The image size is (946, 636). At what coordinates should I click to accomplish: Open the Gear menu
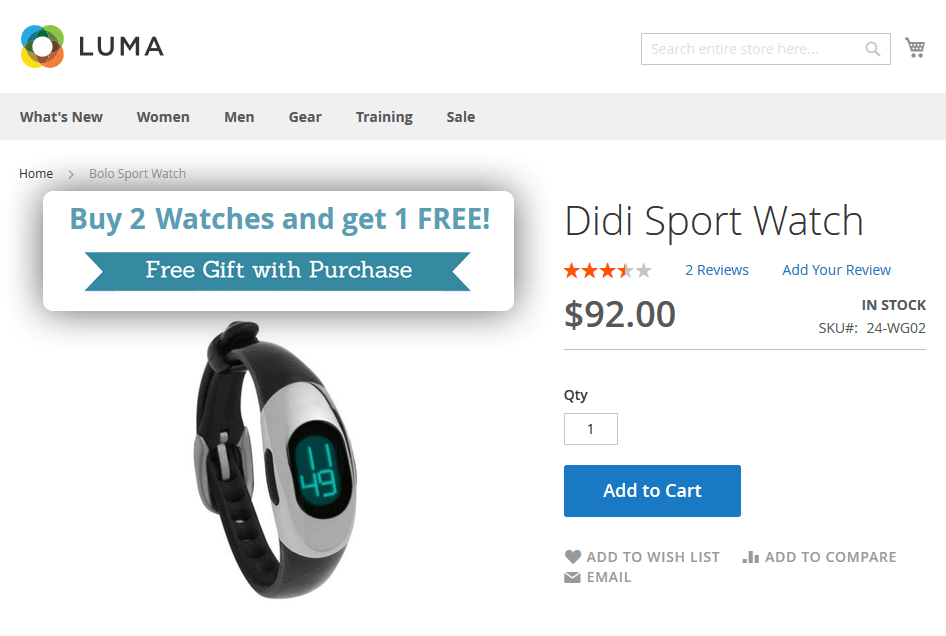tap(305, 117)
